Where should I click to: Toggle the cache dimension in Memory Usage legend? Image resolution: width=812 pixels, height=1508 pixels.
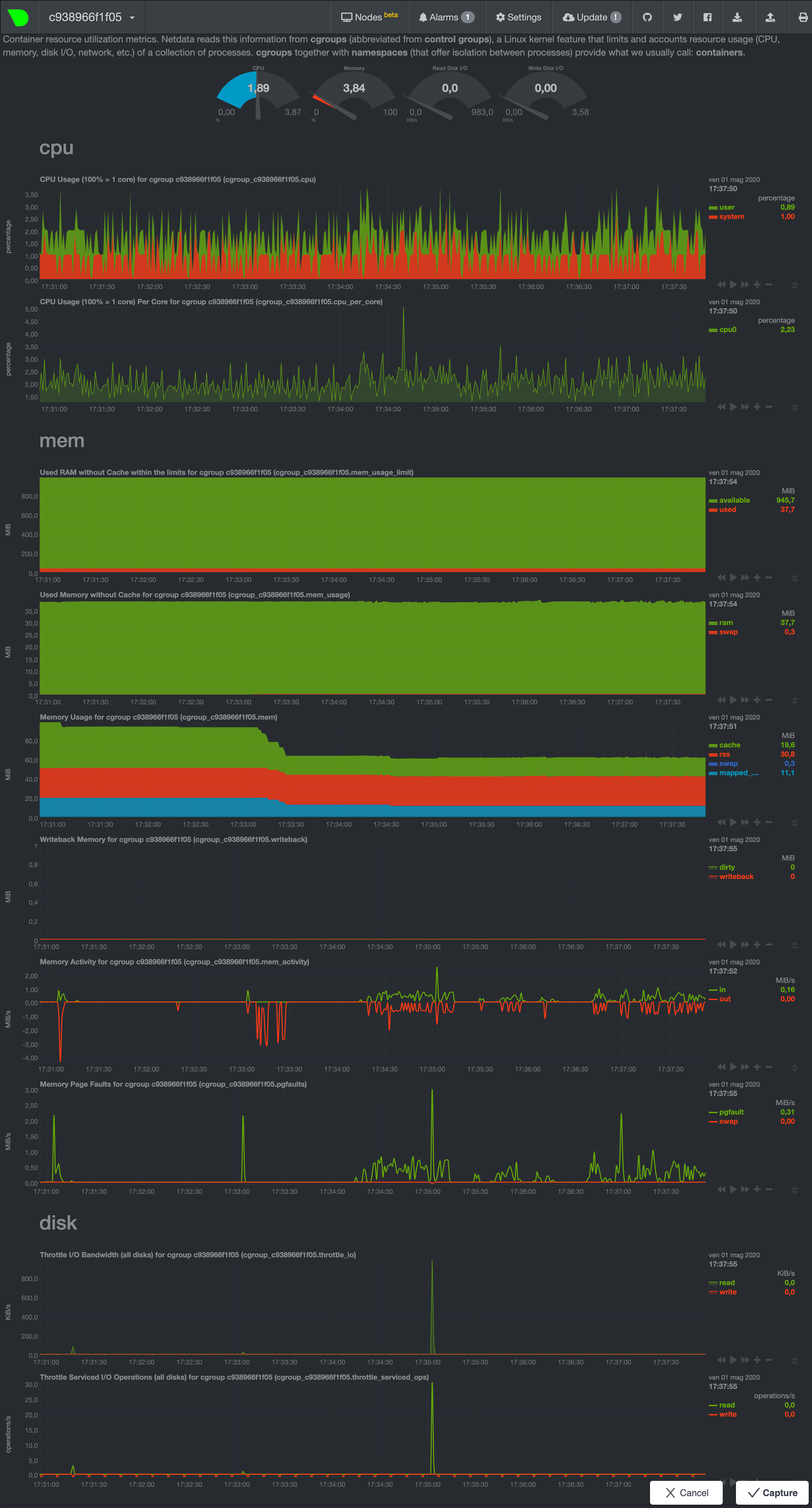pos(729,745)
